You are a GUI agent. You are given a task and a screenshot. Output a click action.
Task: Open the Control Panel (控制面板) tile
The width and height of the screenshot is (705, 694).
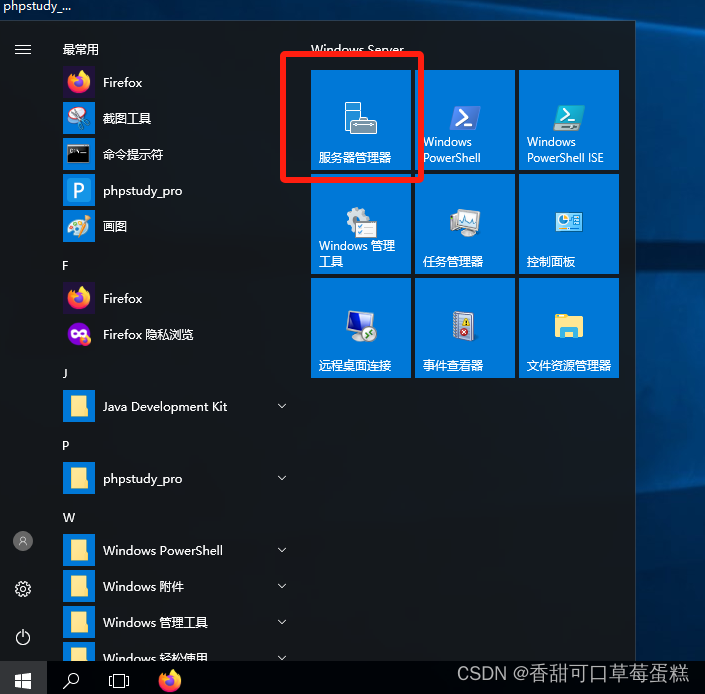[x=569, y=224]
